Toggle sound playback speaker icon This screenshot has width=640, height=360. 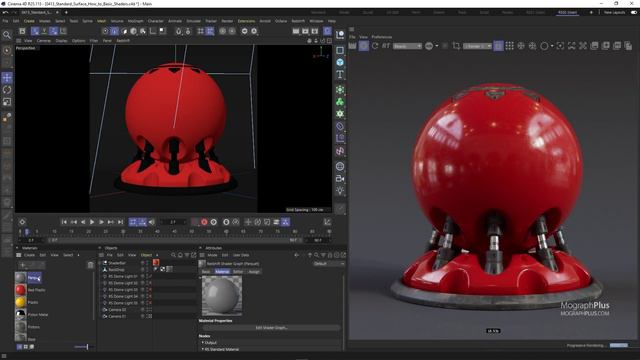click(152, 222)
